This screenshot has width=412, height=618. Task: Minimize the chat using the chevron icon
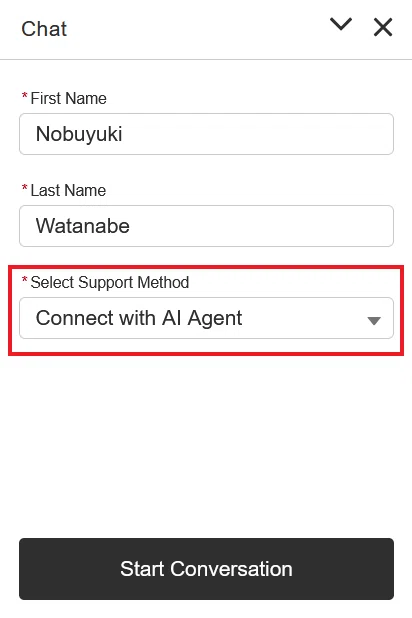pyautogui.click(x=341, y=24)
